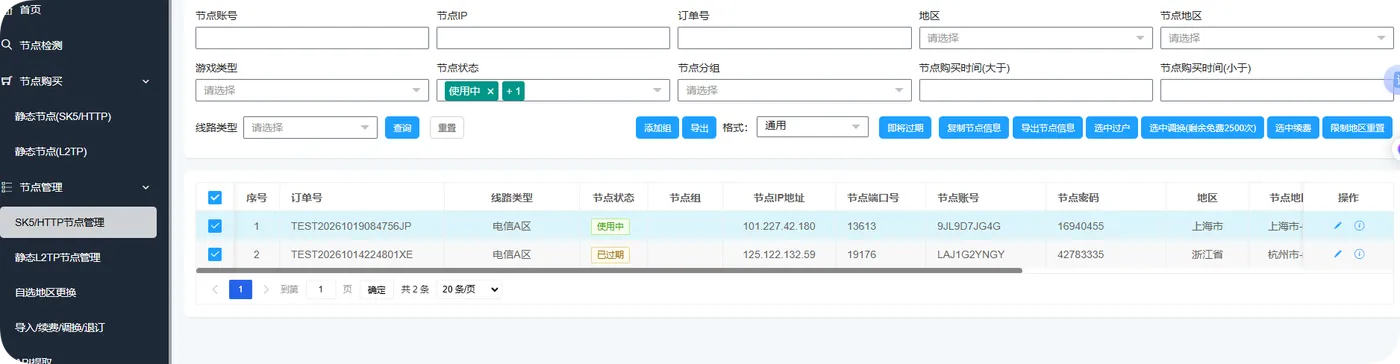Open the 线路类型 dropdown

click(310, 127)
